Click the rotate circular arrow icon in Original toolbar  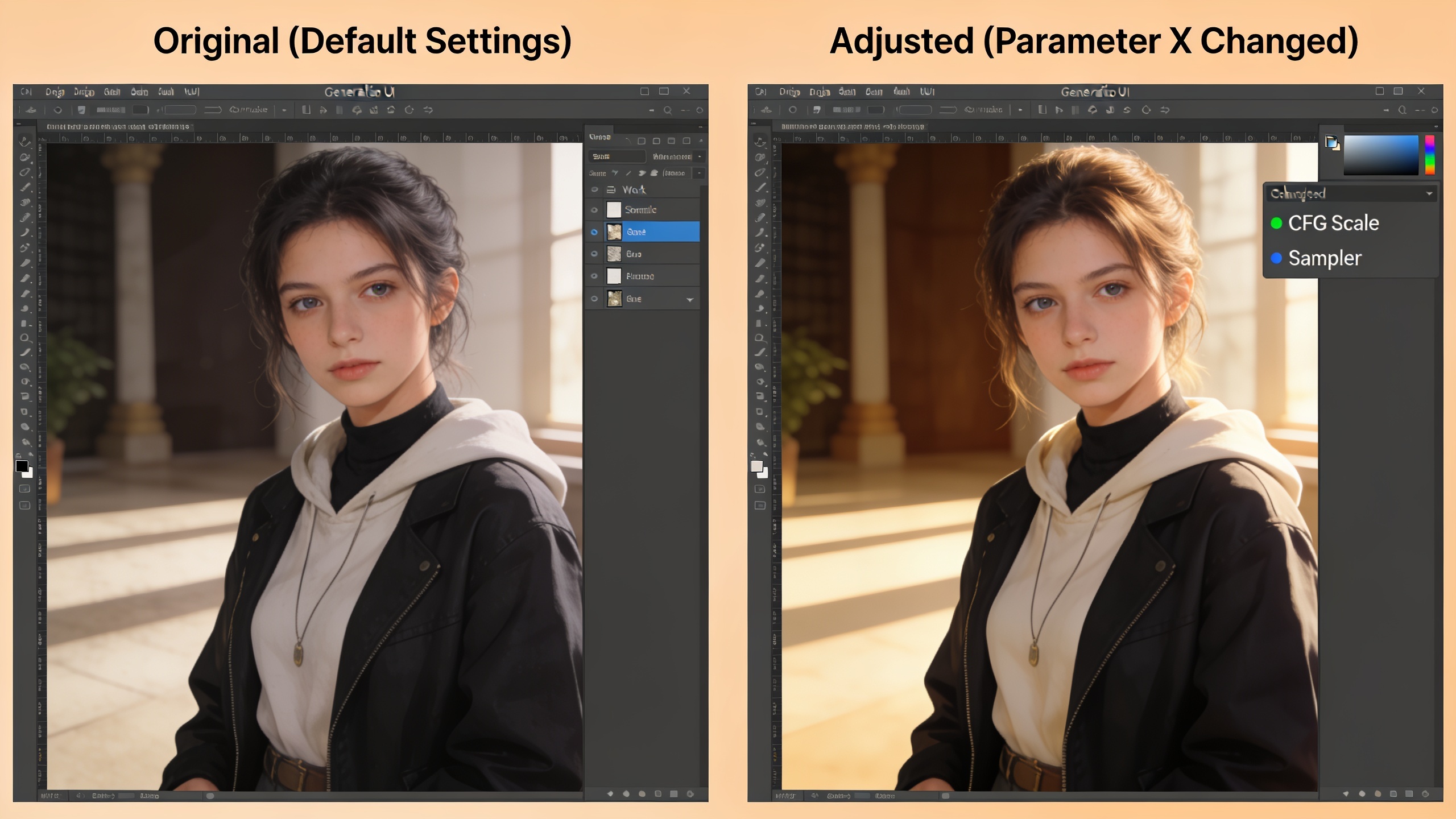(x=409, y=110)
